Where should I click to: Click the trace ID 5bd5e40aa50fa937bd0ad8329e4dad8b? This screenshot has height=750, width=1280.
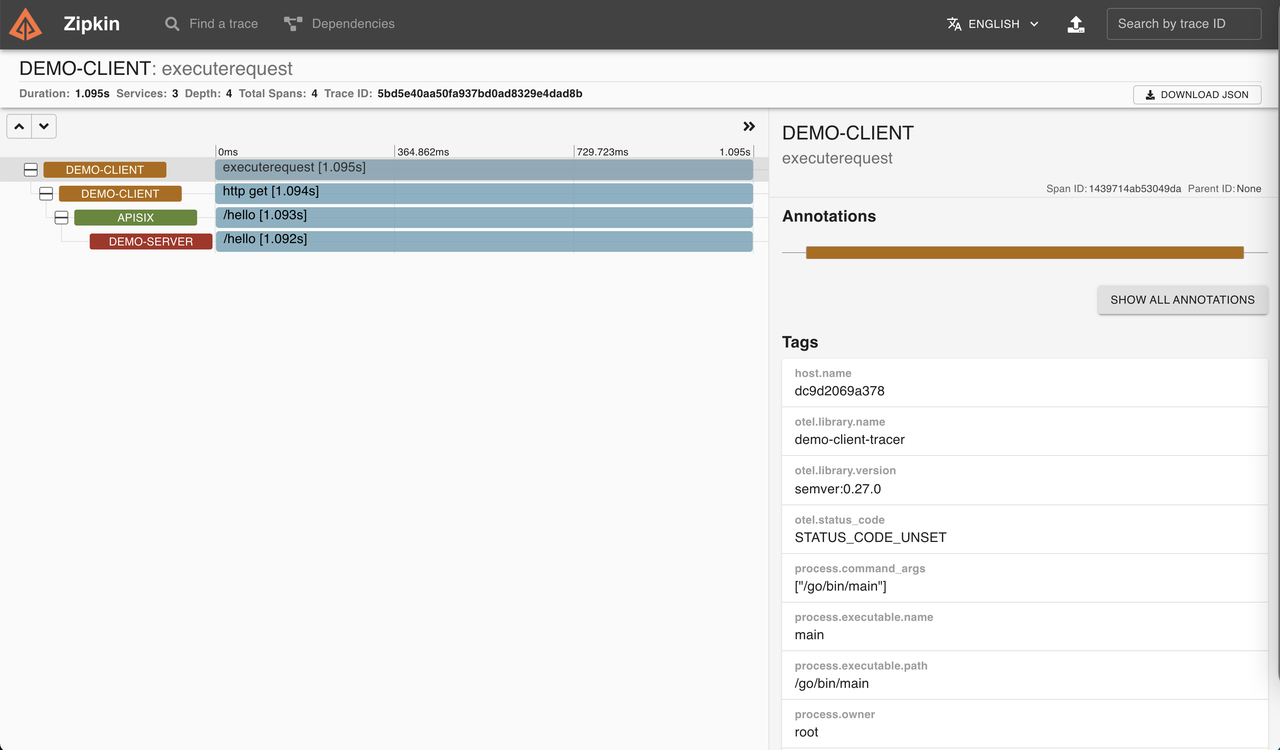480,94
